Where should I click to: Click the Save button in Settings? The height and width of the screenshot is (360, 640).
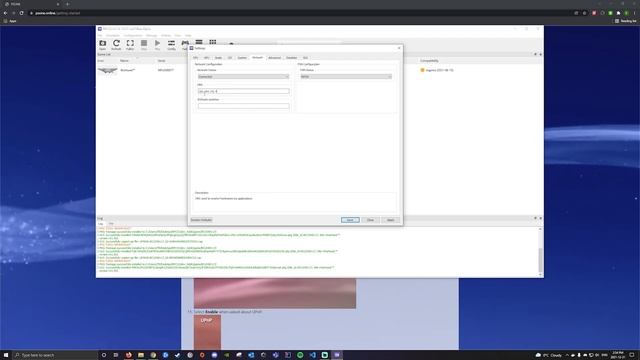[x=350, y=220]
